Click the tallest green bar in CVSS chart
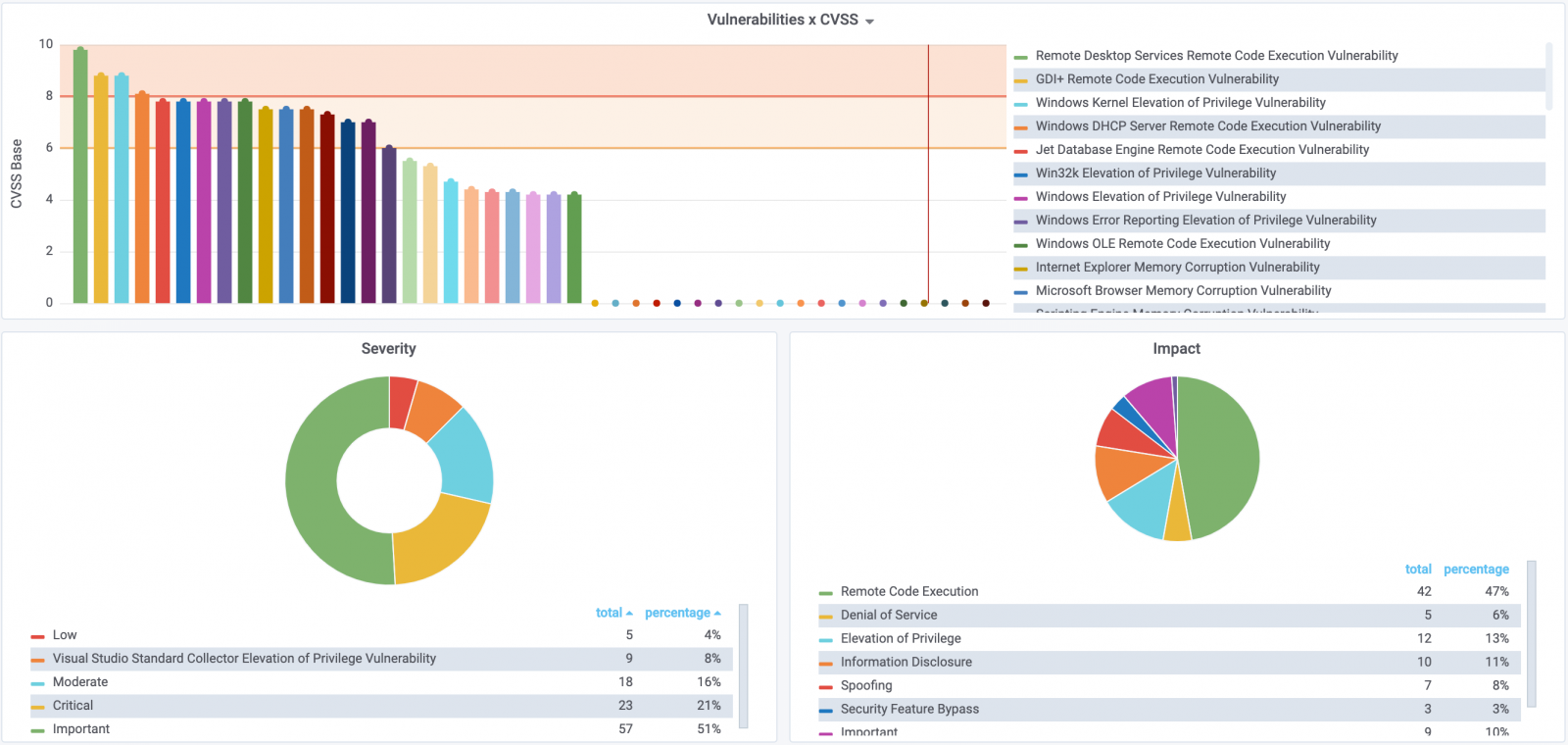This screenshot has height=745, width=1568. pyautogui.click(x=80, y=174)
